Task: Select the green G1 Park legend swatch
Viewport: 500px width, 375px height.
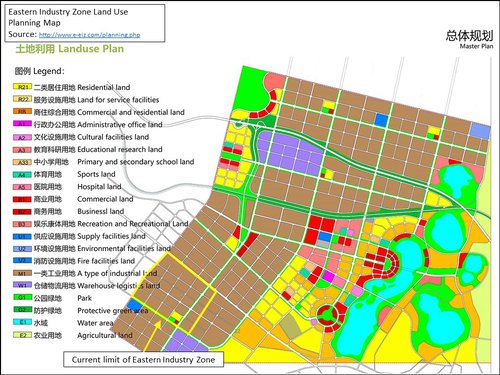Action: tap(22, 298)
